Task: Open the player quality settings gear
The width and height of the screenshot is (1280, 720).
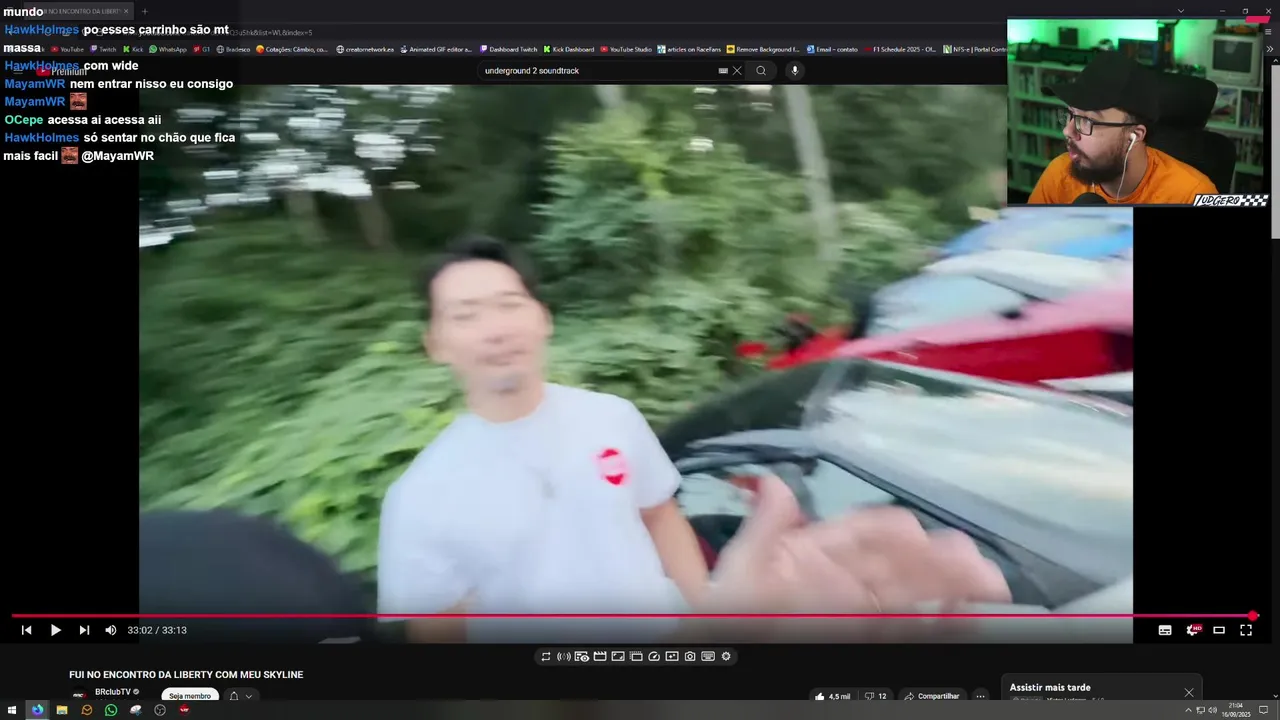Action: 1192,630
